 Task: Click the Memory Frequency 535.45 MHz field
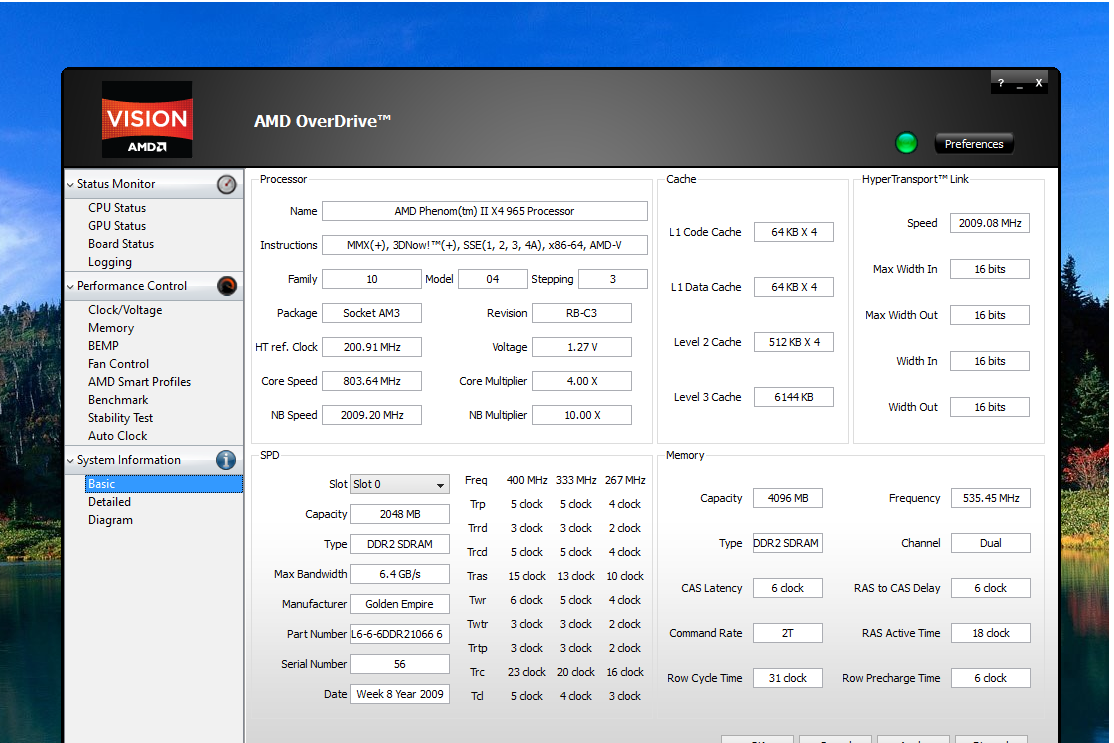click(x=990, y=499)
